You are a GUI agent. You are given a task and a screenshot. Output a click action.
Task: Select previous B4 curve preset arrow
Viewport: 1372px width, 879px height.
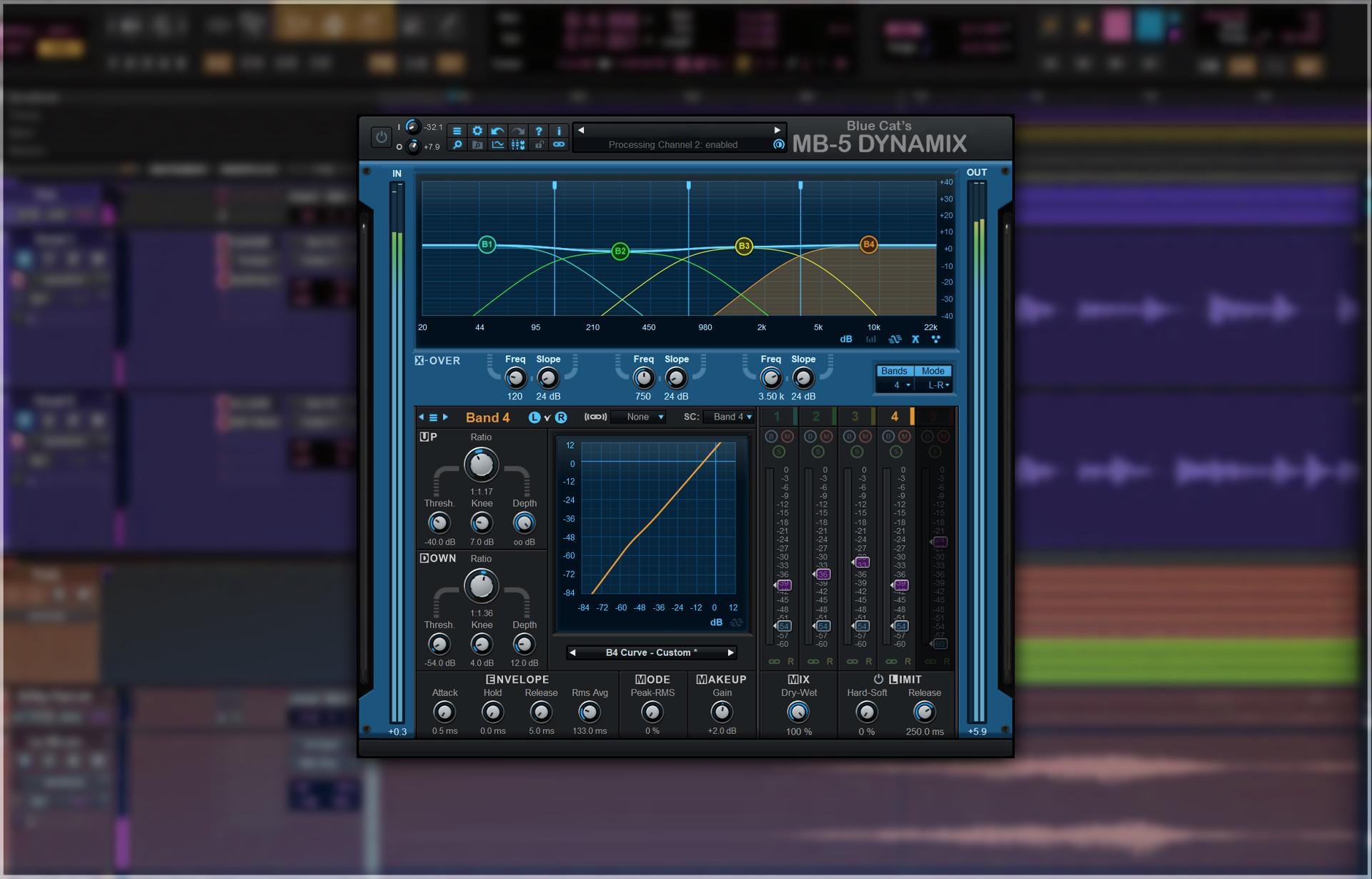572,652
